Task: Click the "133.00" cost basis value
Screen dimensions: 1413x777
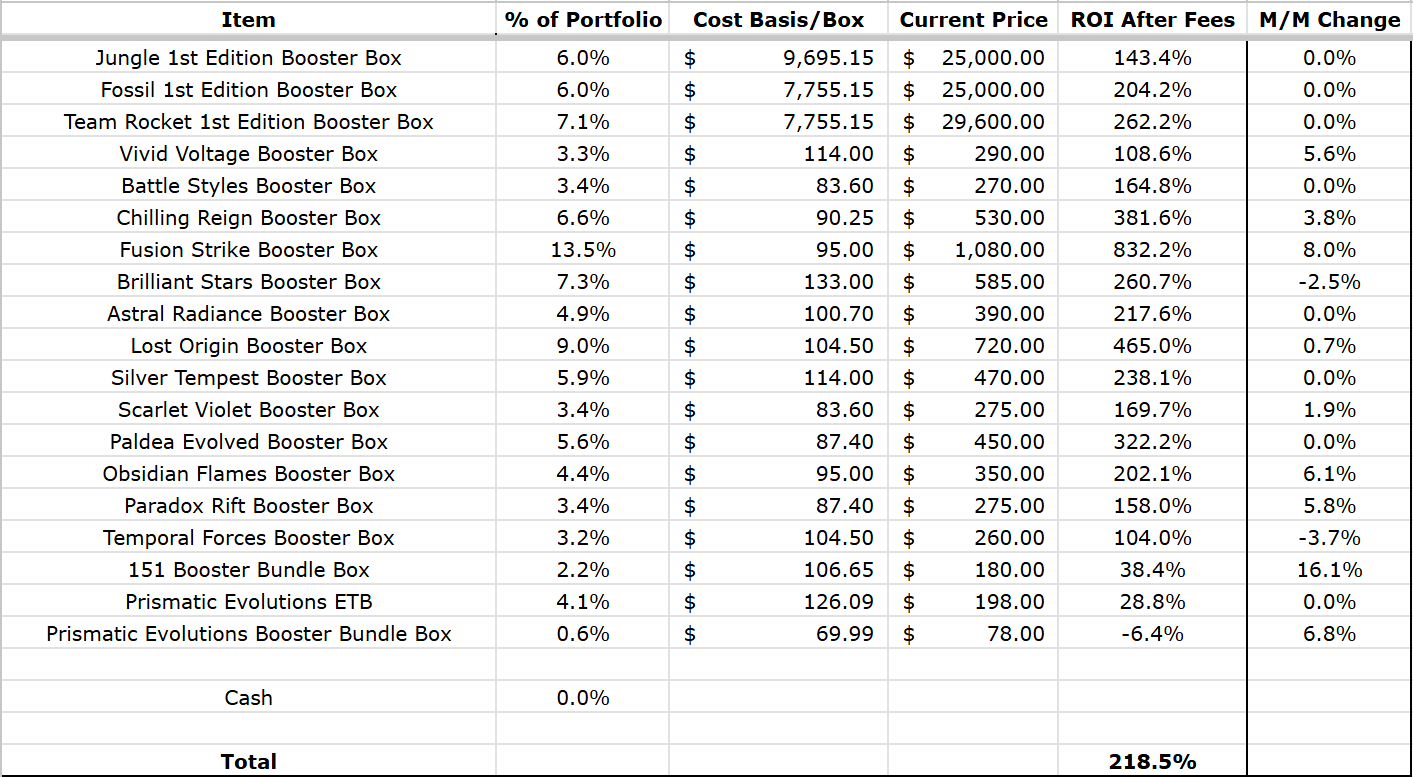Action: click(x=838, y=282)
